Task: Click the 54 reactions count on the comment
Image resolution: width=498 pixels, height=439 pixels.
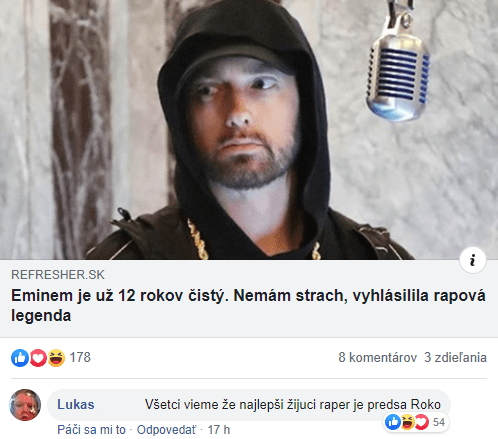Action: 439,422
